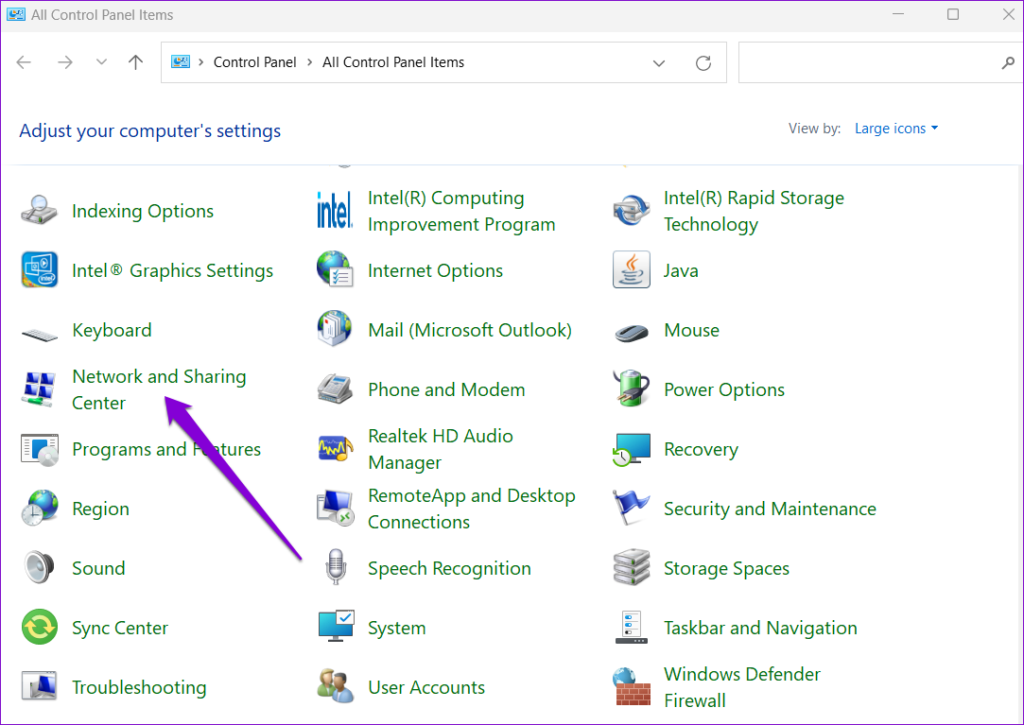
Task: Select 'All Control Panel Items' breadcrumb segment
Action: 393,62
